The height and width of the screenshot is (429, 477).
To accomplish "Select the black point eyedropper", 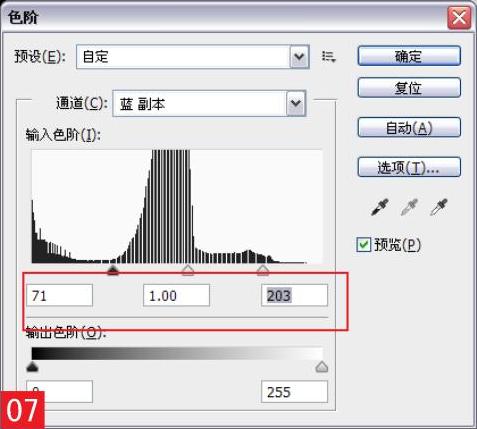I will (x=380, y=207).
